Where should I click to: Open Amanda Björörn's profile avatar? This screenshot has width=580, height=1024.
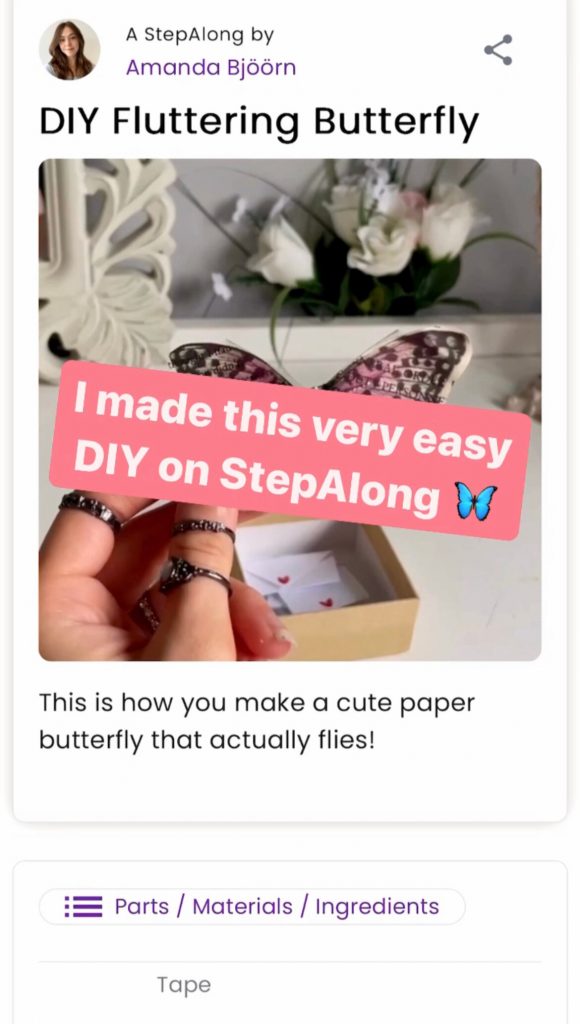coord(69,50)
